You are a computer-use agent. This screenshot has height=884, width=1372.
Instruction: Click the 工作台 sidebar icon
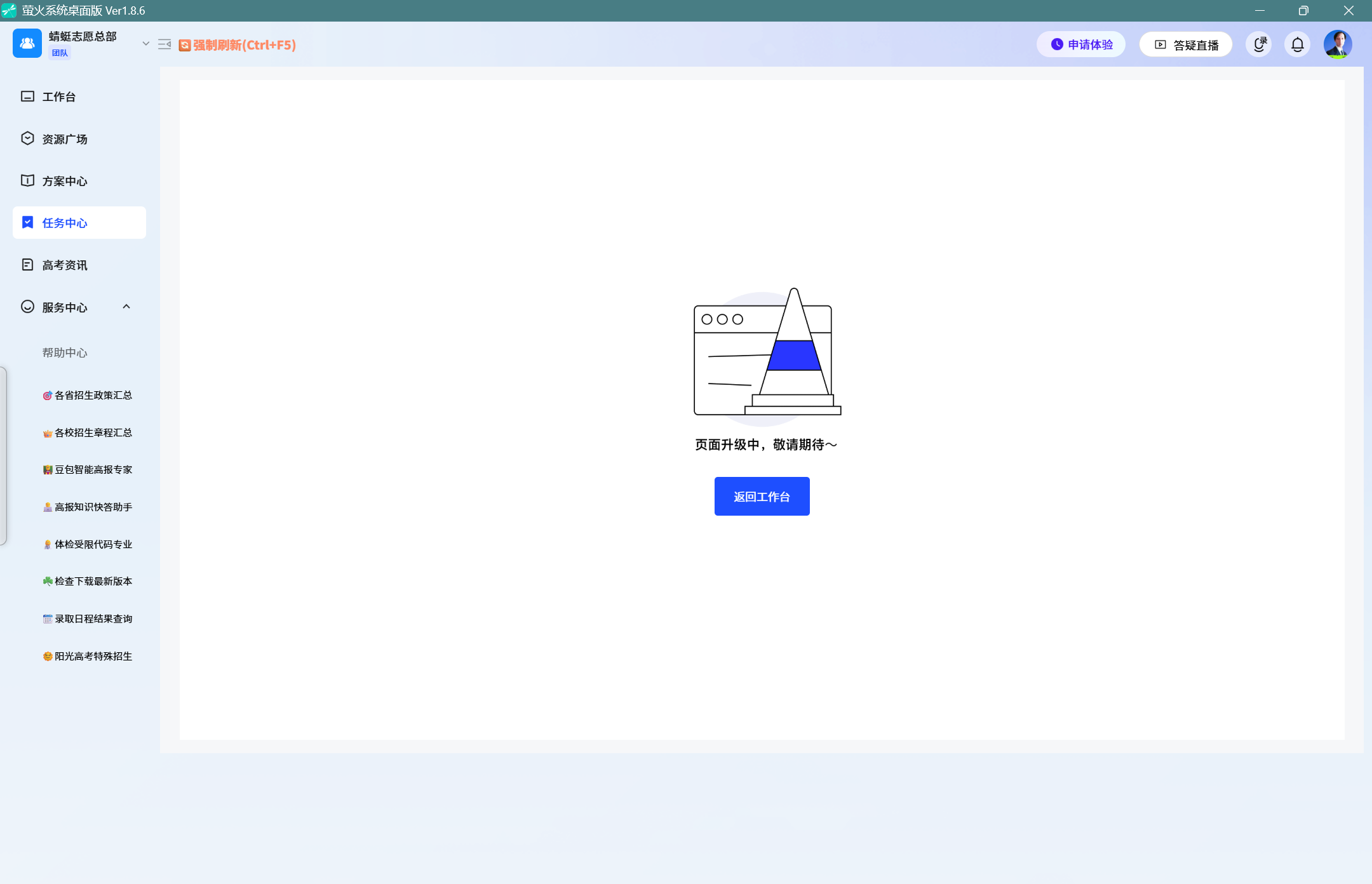[27, 97]
